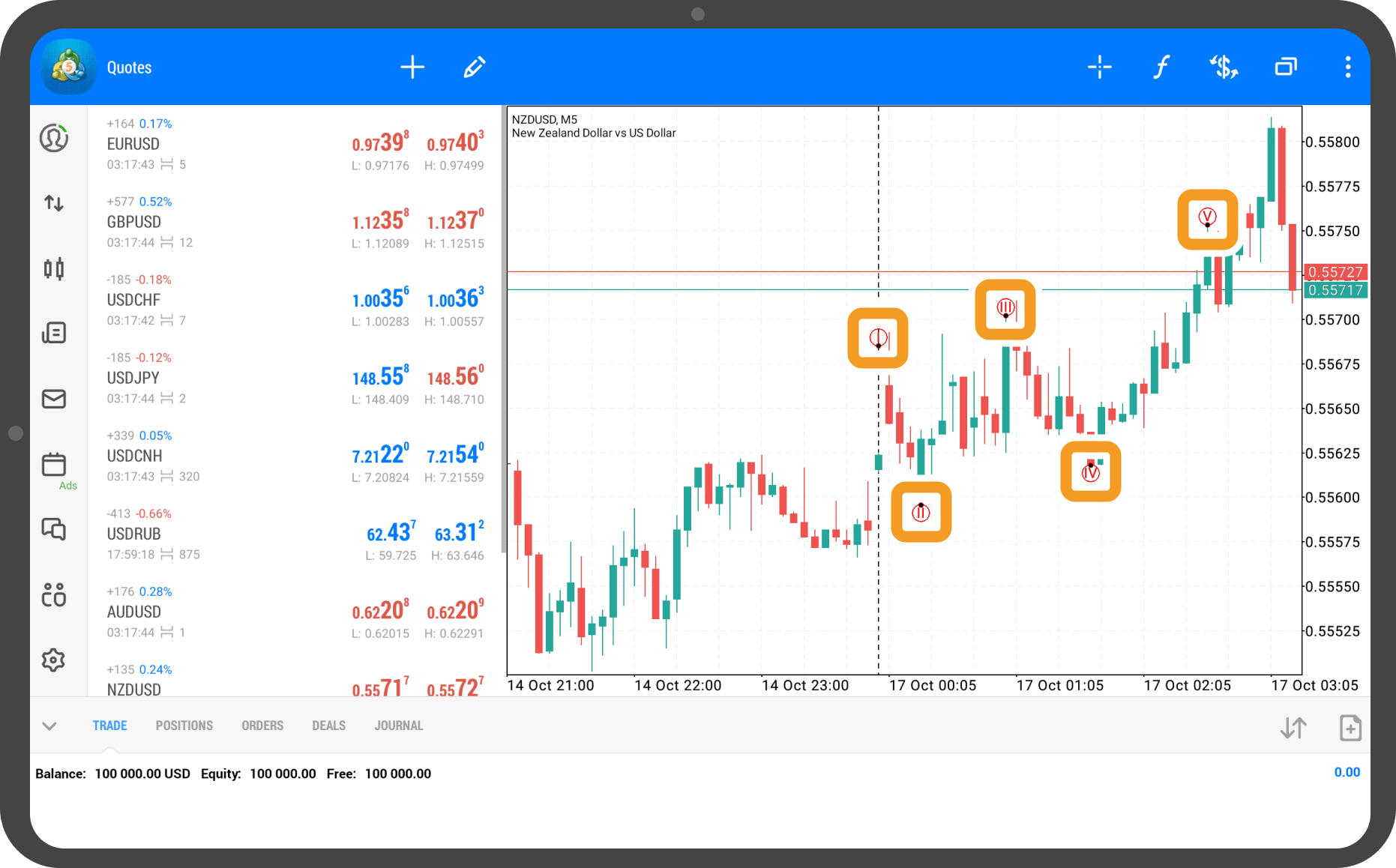The image size is (1396, 868).
Task: Open new order dollar icon
Action: point(1224,67)
